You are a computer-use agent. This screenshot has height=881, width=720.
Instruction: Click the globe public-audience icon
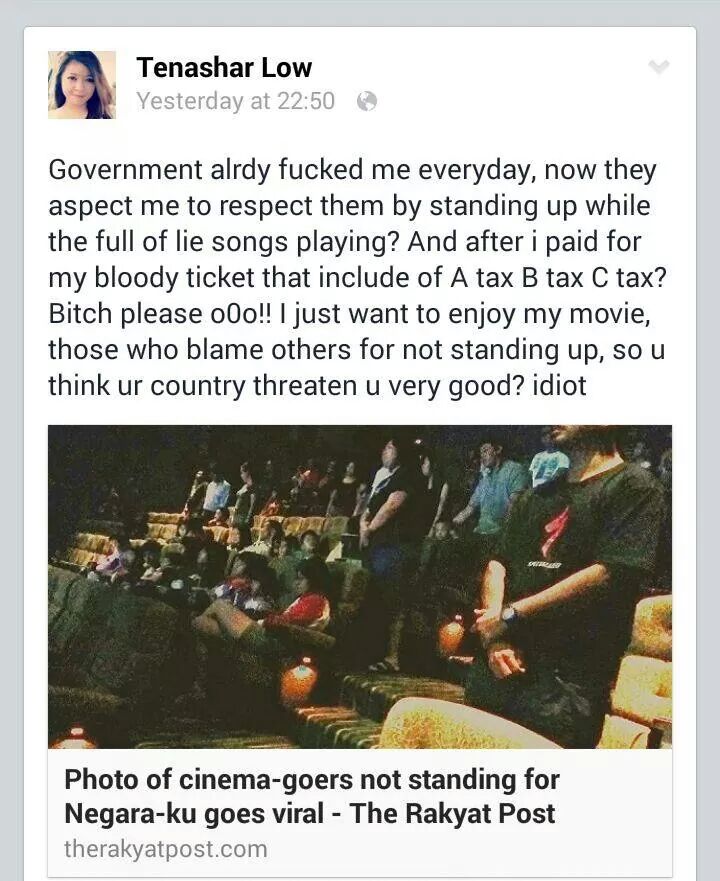pyautogui.click(x=367, y=101)
